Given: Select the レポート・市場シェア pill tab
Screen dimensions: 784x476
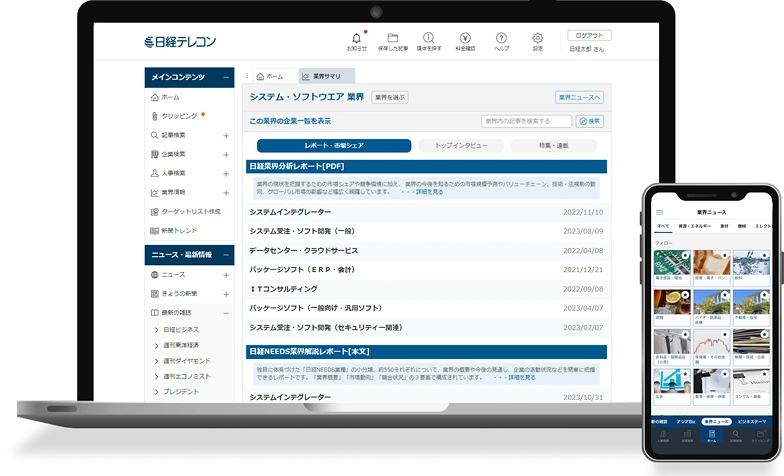Looking at the screenshot, I should click(x=334, y=146).
